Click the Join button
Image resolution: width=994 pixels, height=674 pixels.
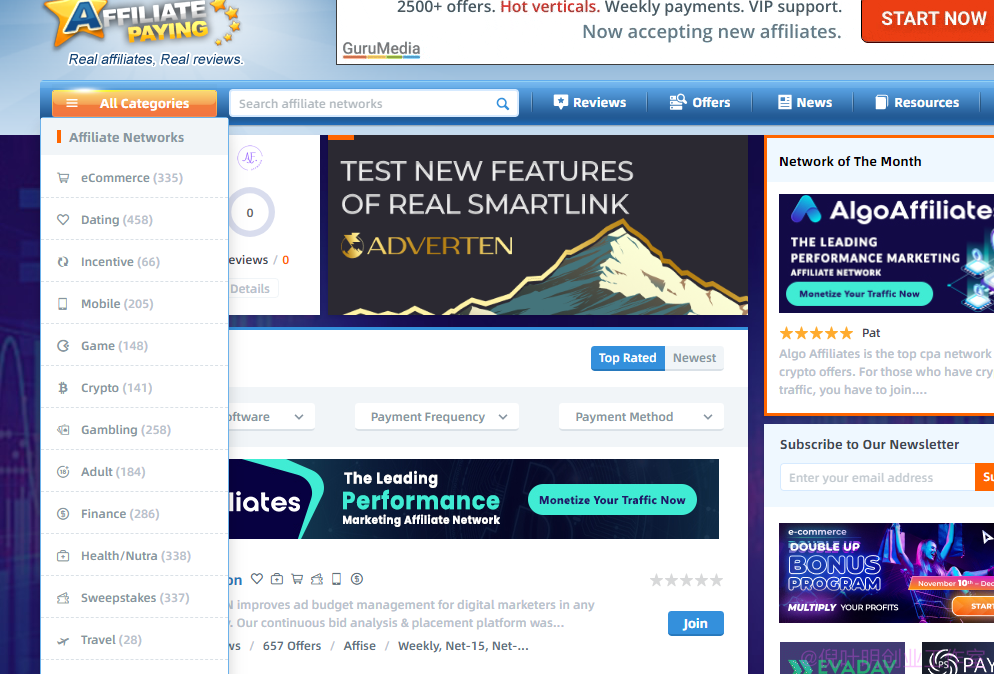695,623
